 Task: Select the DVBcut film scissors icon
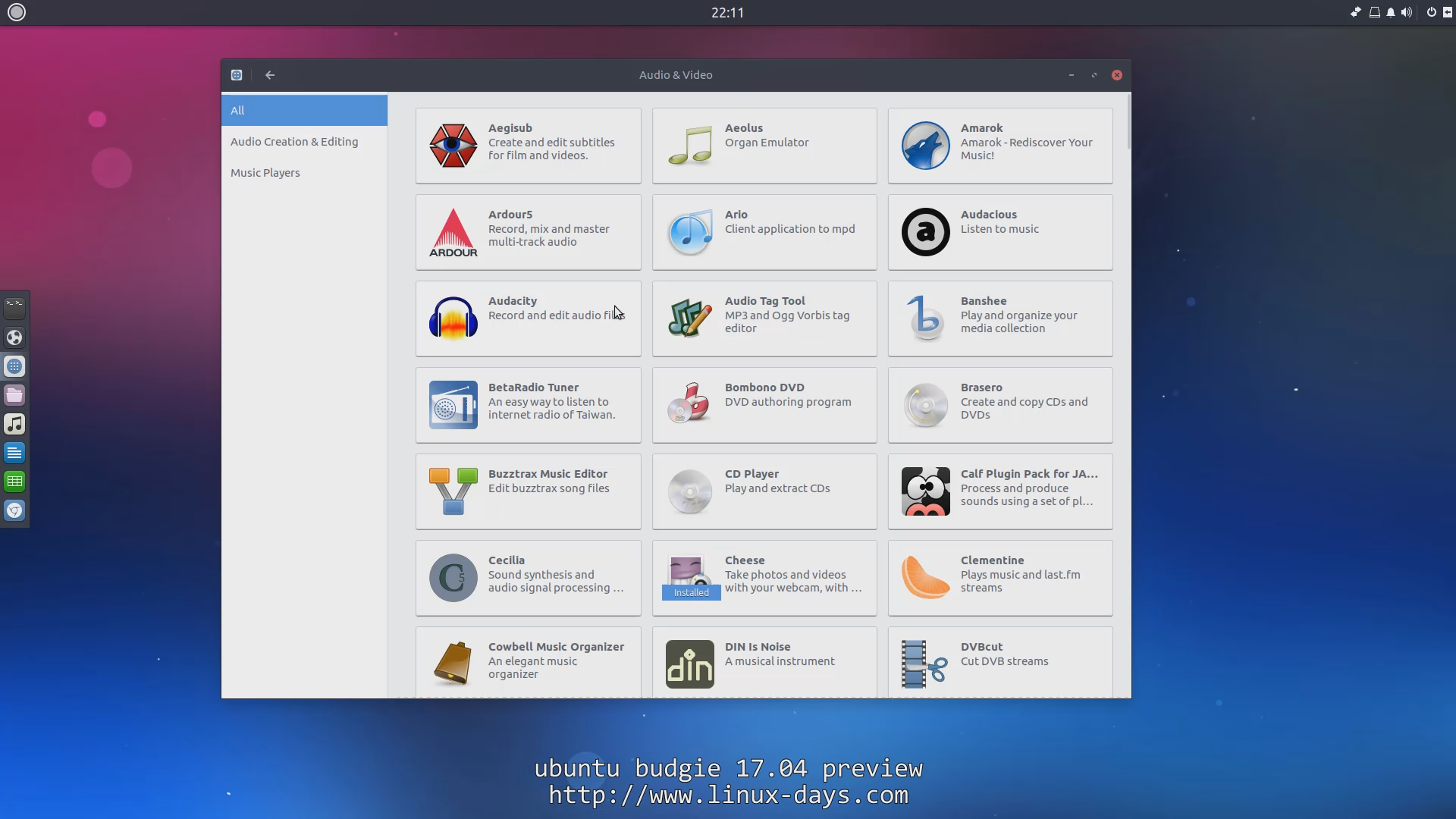pos(925,664)
